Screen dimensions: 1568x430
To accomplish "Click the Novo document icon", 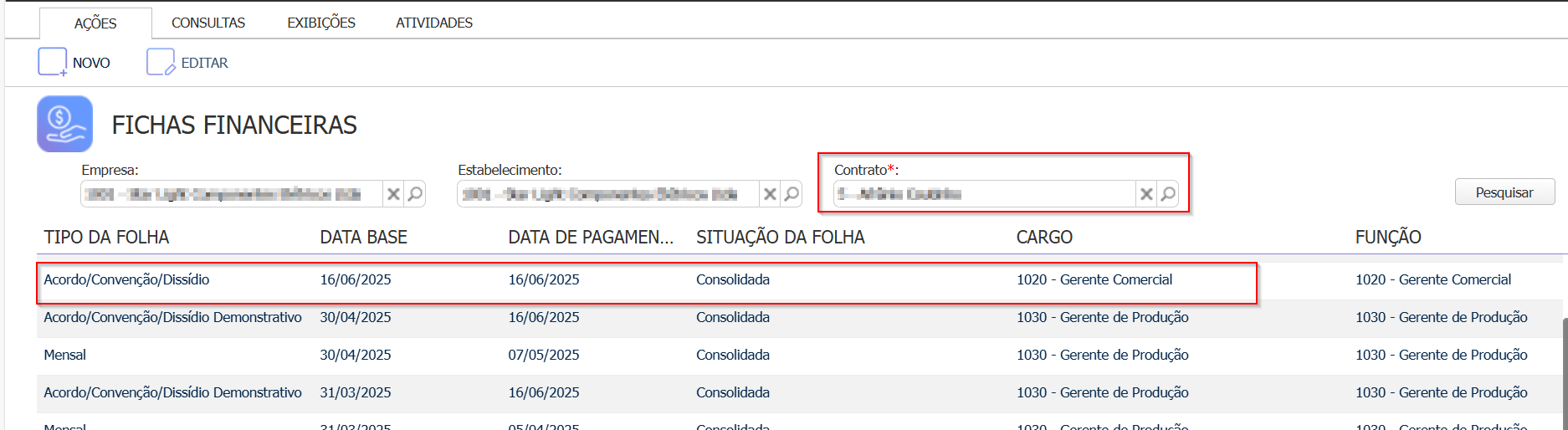I will coord(52,63).
